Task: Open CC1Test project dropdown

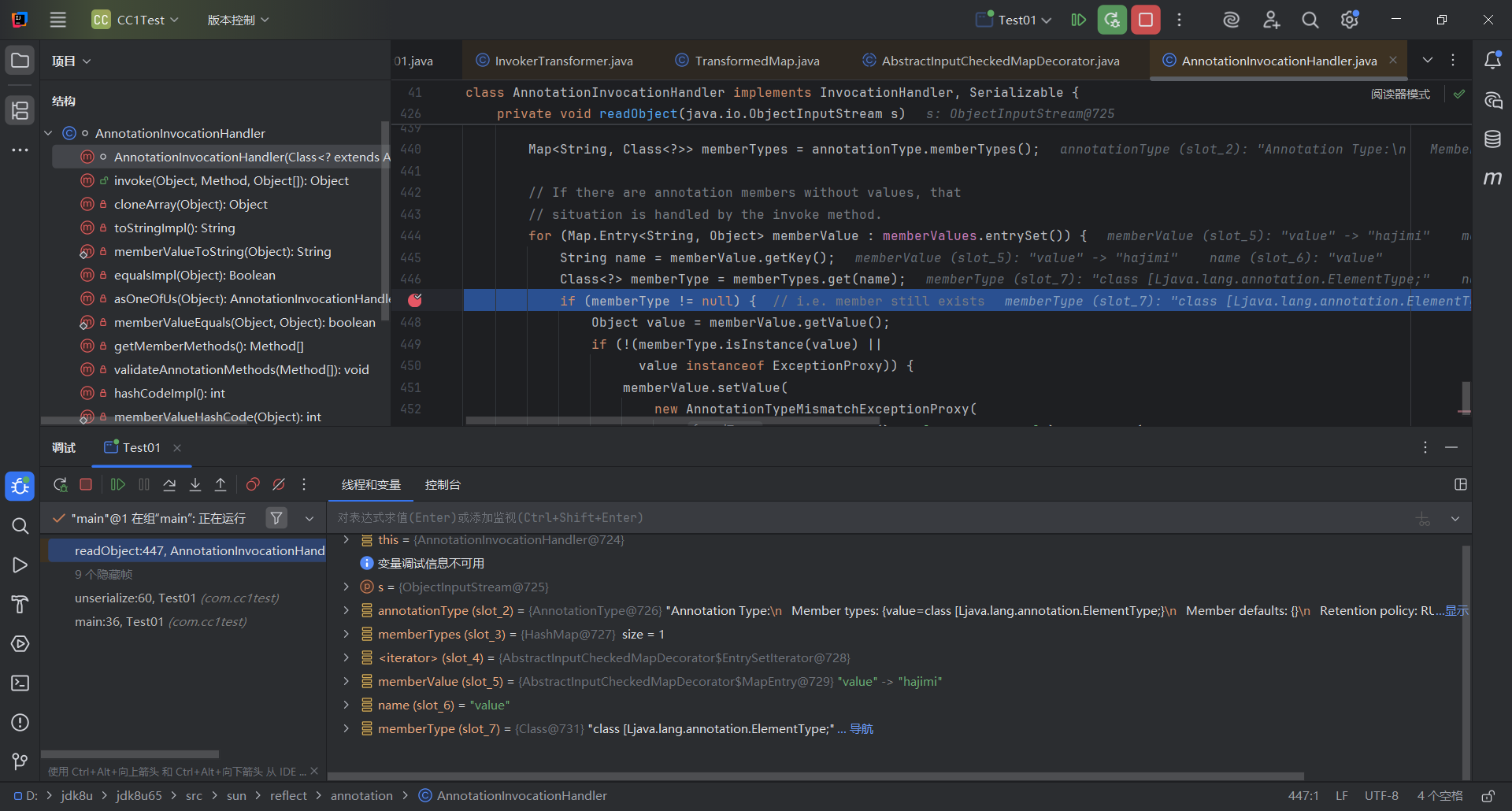Action: click(x=135, y=20)
